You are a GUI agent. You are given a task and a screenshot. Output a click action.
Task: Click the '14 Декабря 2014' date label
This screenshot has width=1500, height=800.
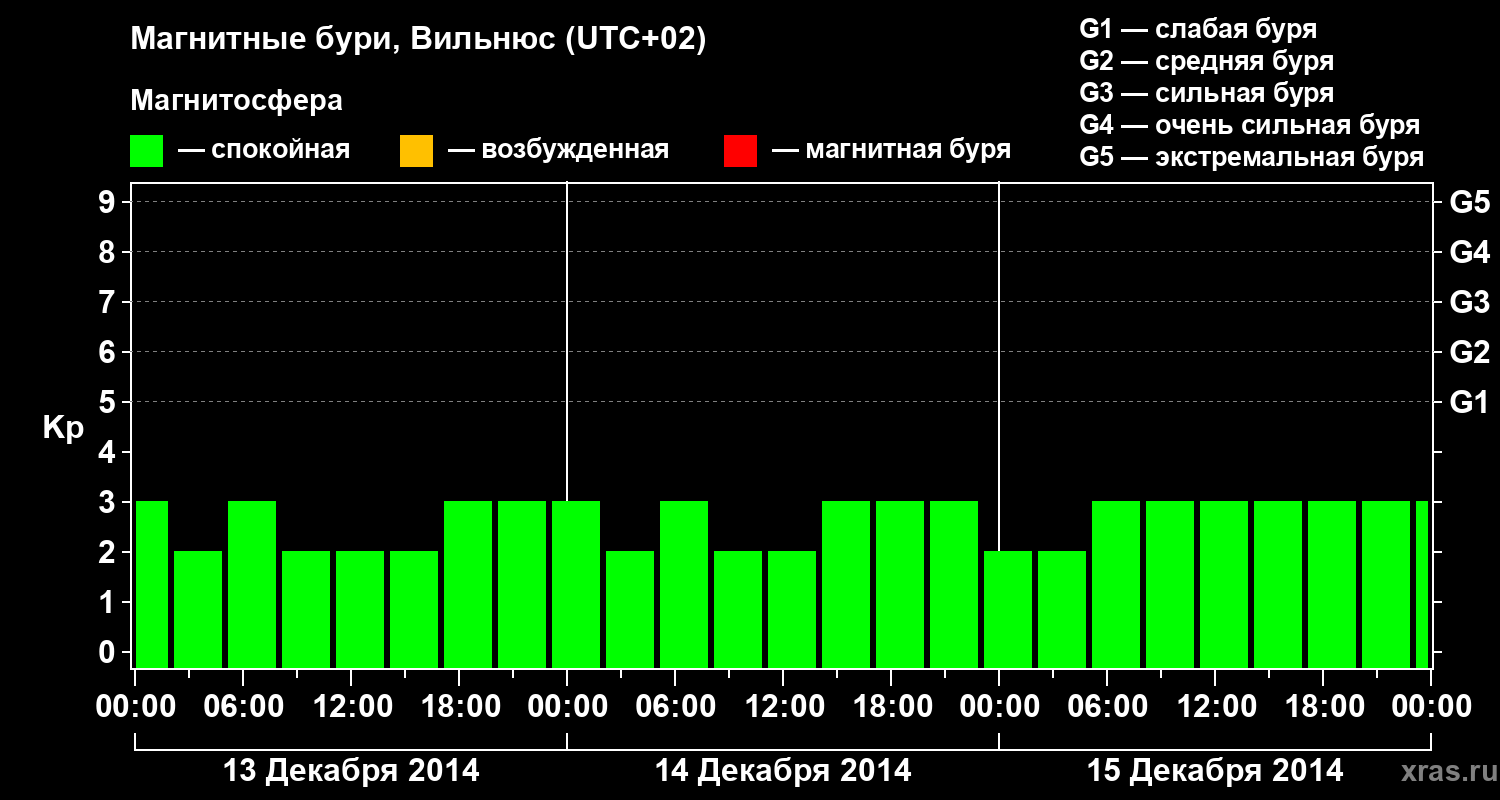(783, 771)
